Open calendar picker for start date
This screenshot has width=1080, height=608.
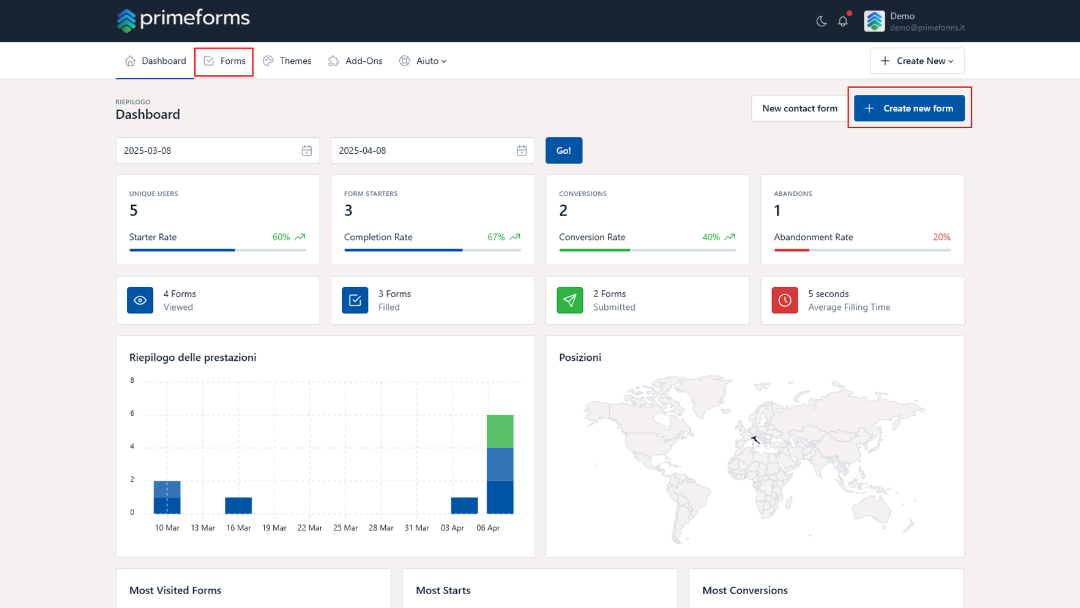pos(307,150)
